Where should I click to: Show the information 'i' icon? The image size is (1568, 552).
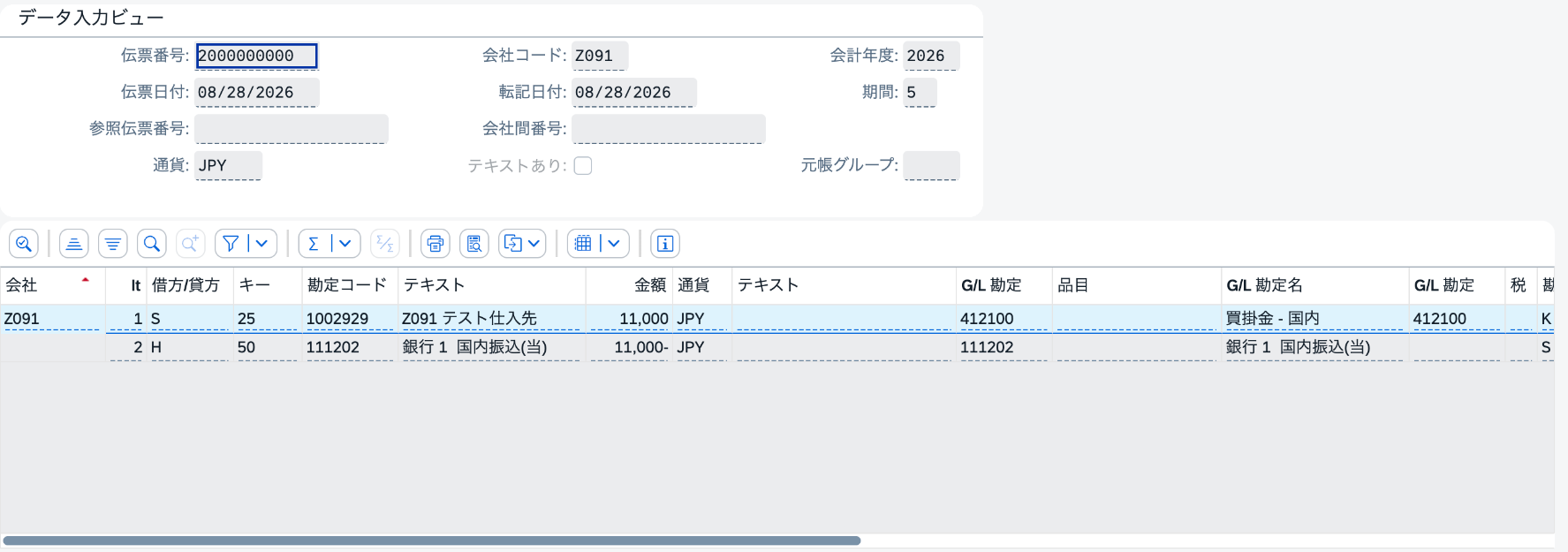(665, 244)
